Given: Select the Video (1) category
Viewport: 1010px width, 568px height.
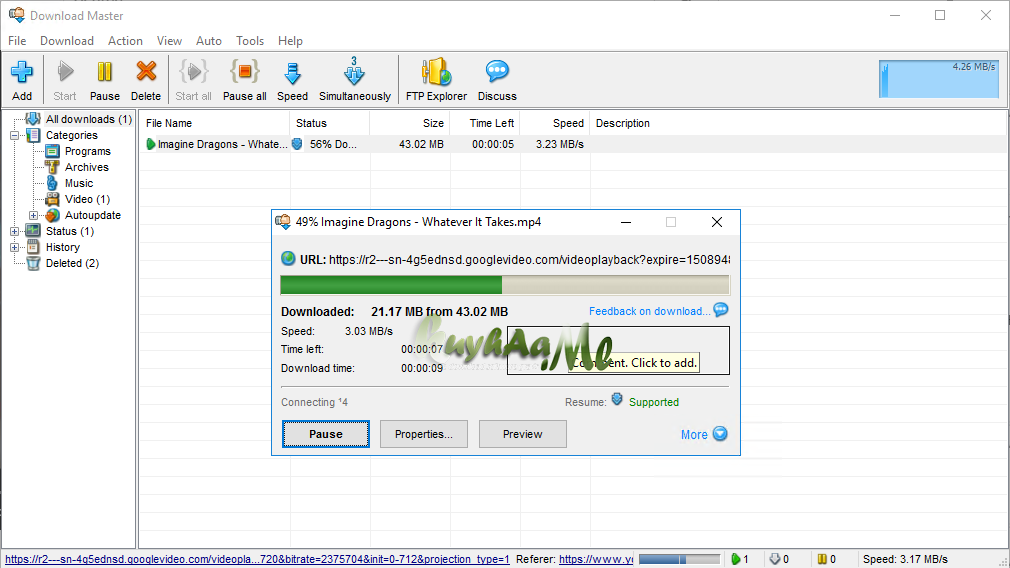Looking at the screenshot, I should (88, 200).
